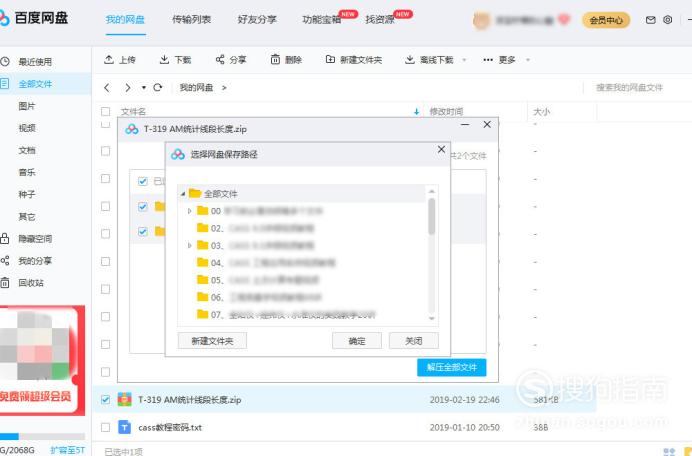
Task: Select the 04 folder in tree
Action: (x=266, y=263)
